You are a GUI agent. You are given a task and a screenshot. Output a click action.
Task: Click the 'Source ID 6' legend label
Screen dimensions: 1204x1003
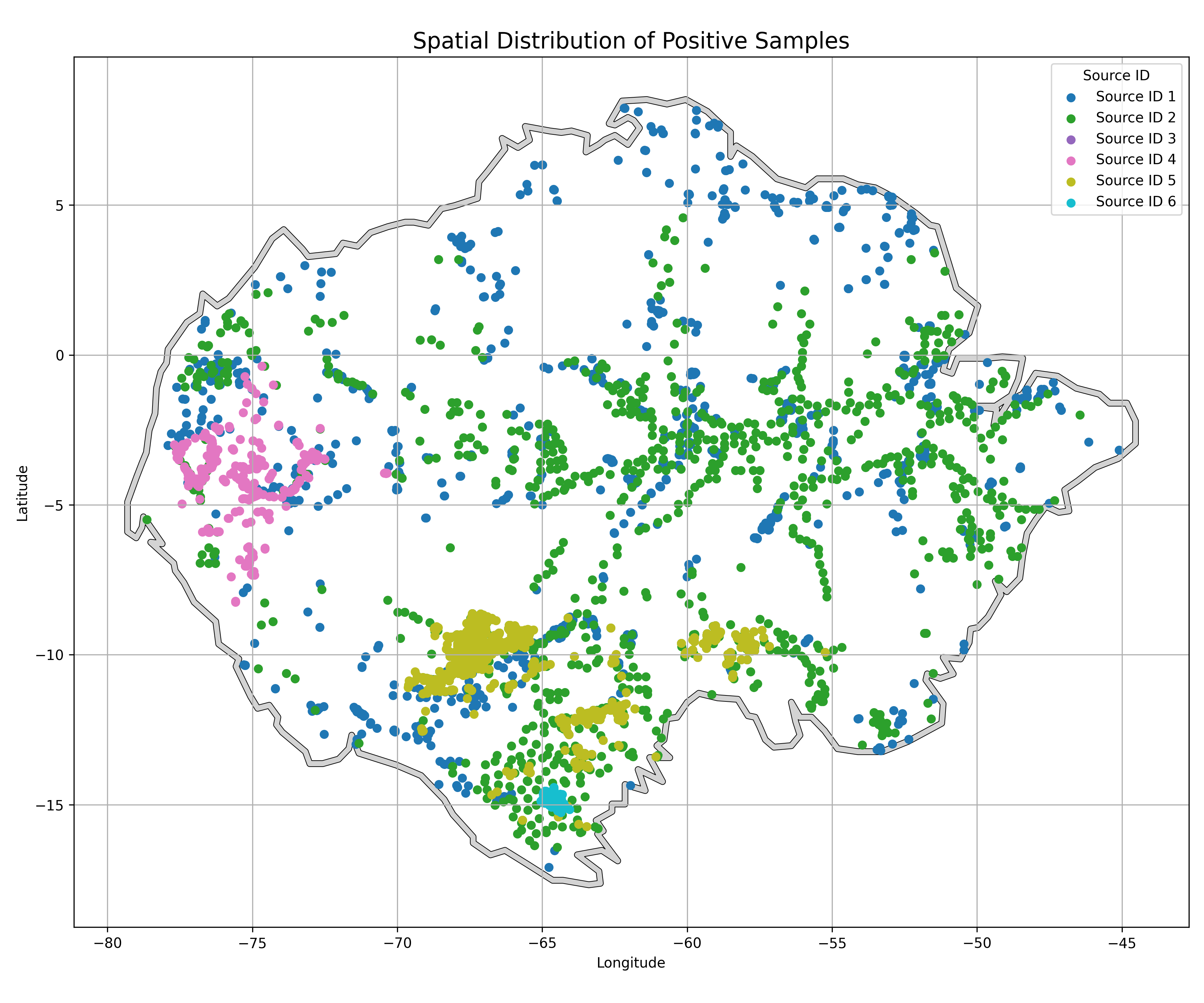(1135, 202)
